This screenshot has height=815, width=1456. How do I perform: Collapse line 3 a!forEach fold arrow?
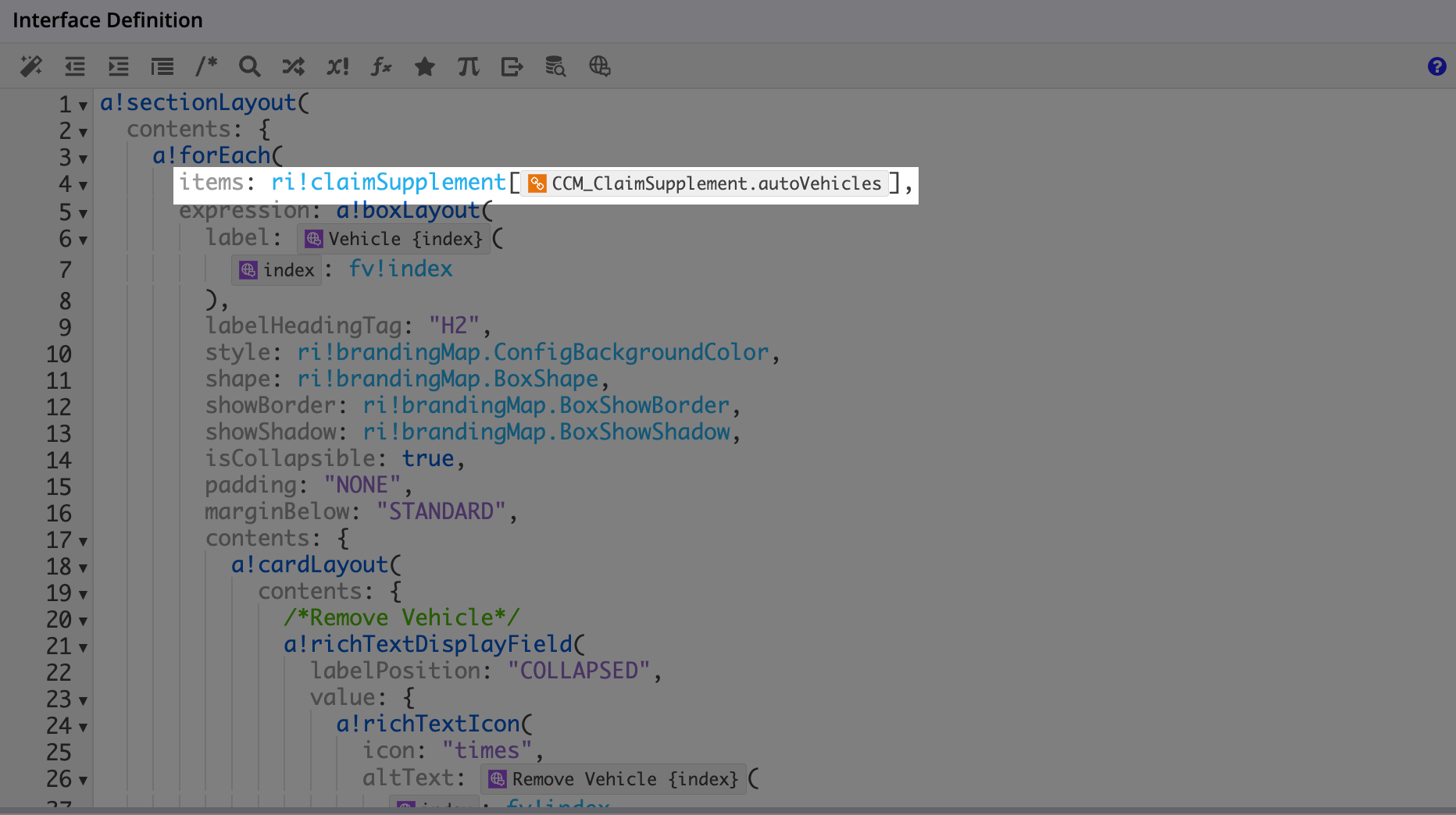pyautogui.click(x=83, y=158)
